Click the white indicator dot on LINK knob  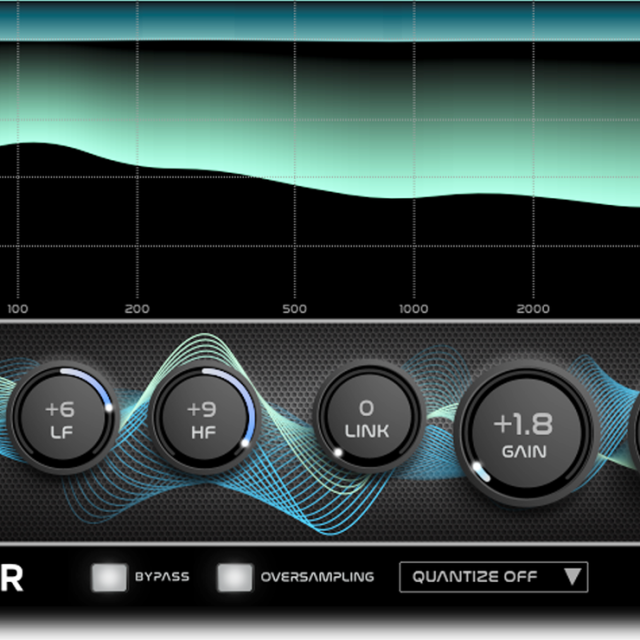tap(338, 453)
